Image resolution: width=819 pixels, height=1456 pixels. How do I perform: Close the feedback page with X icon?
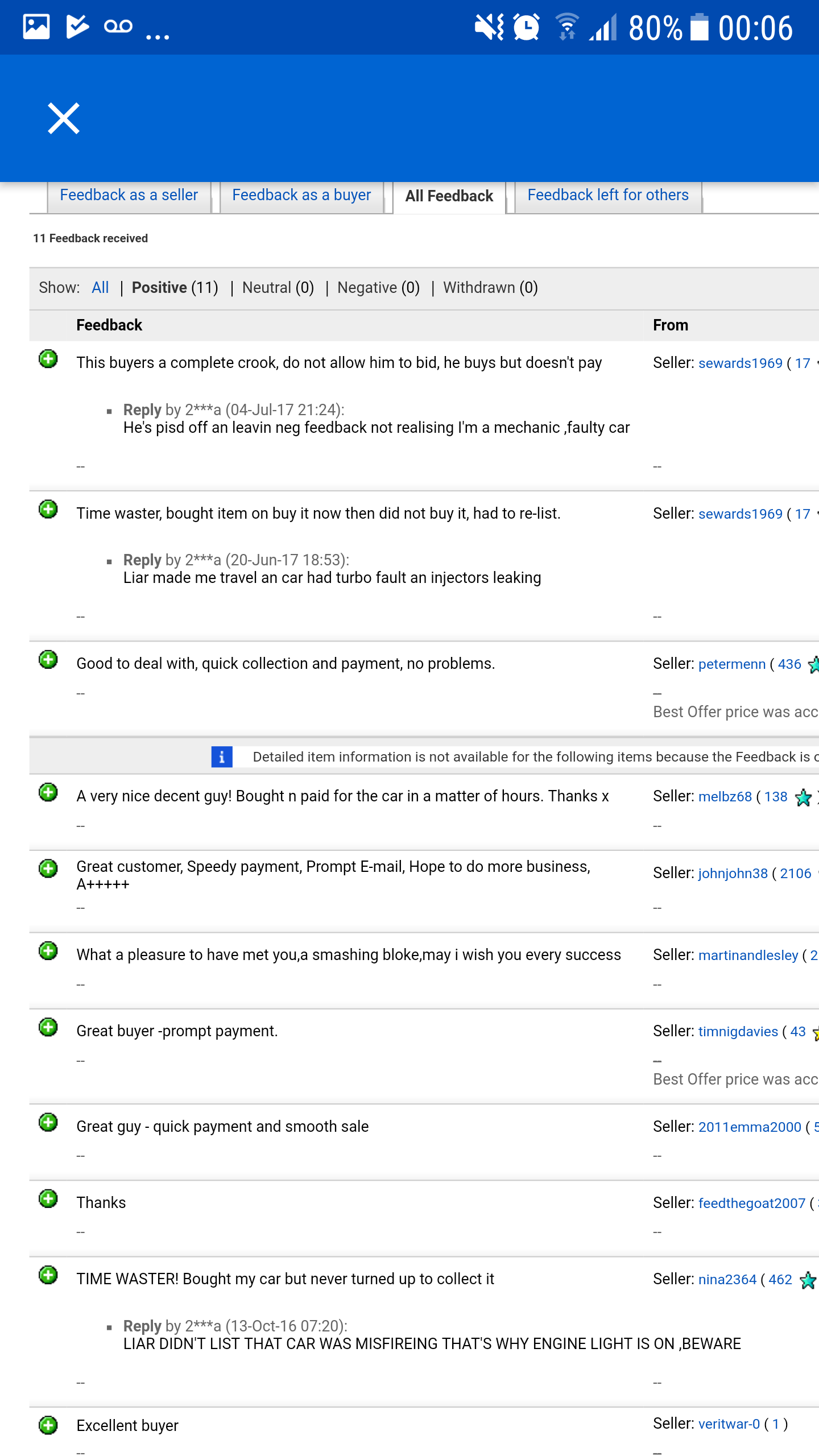pyautogui.click(x=63, y=118)
